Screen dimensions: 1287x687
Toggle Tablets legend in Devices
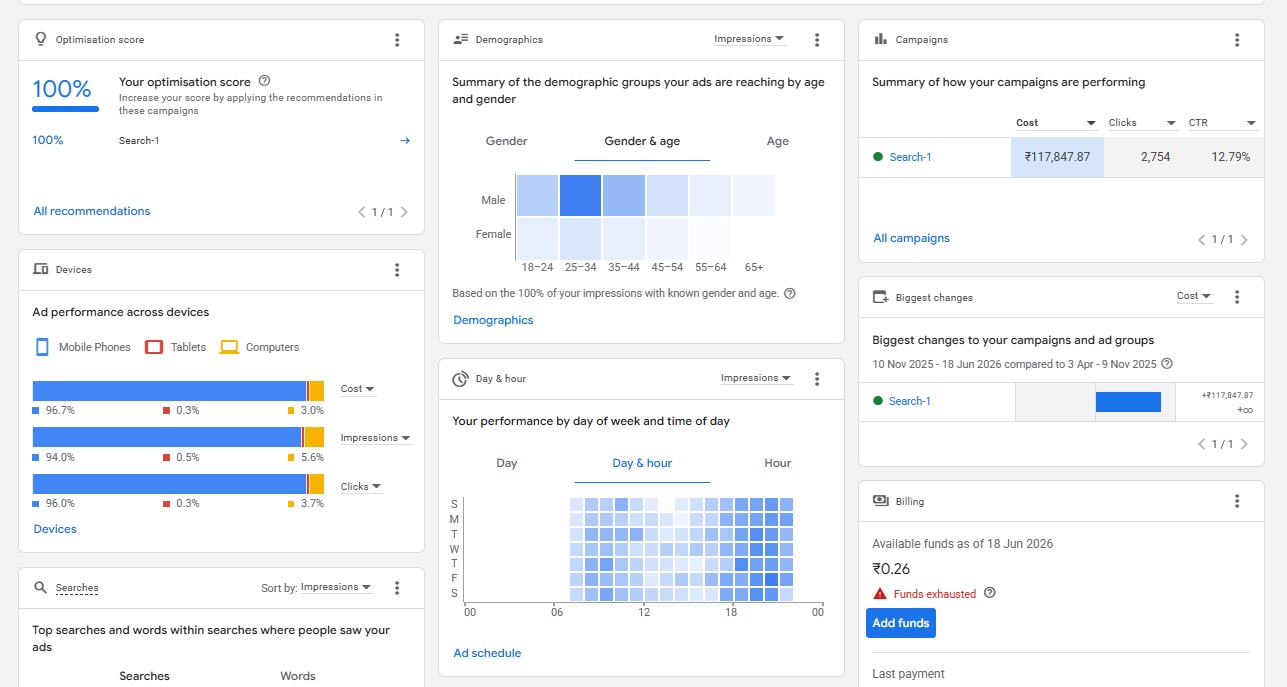click(176, 347)
